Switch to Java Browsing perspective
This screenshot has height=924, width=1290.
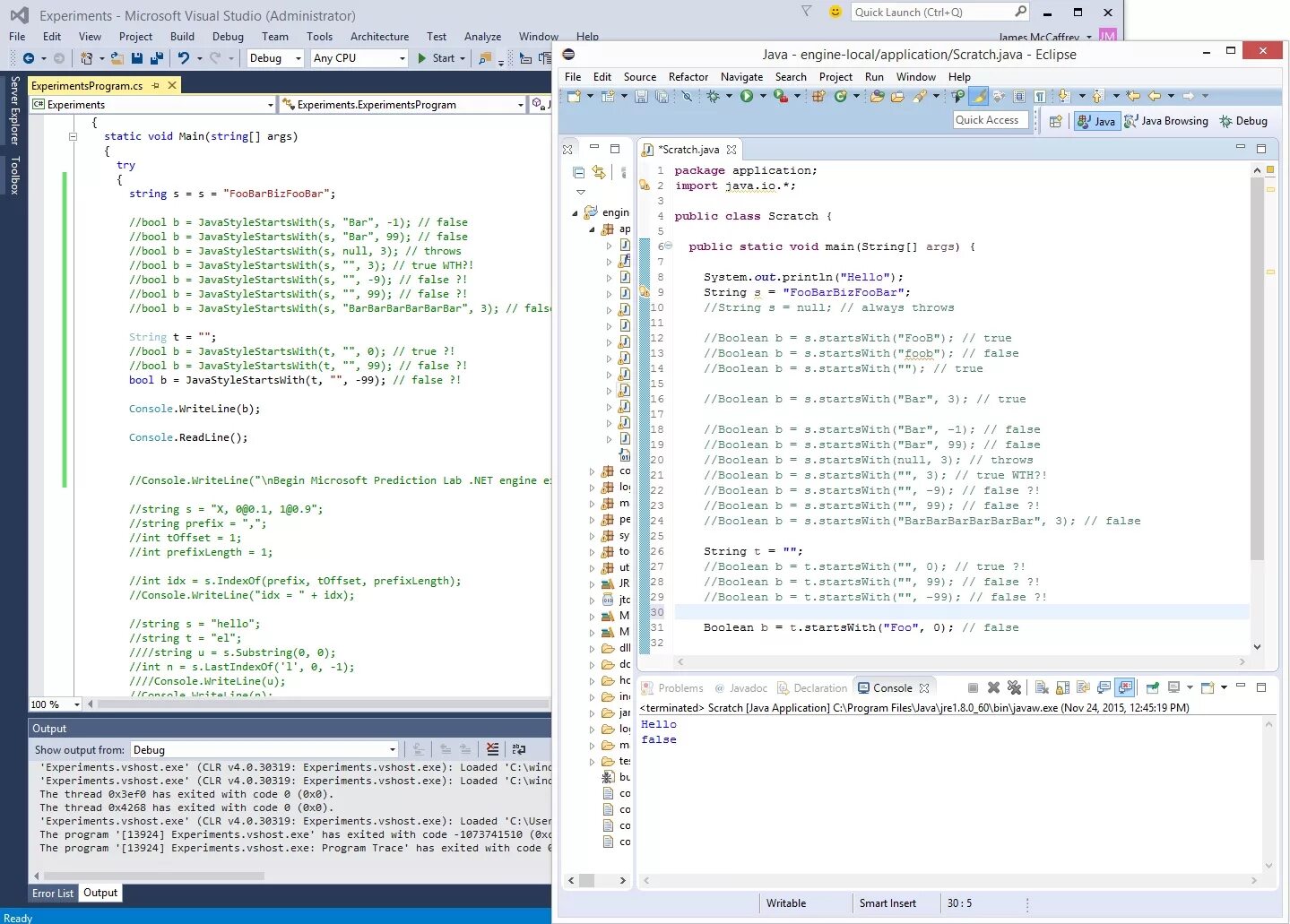(x=1165, y=121)
